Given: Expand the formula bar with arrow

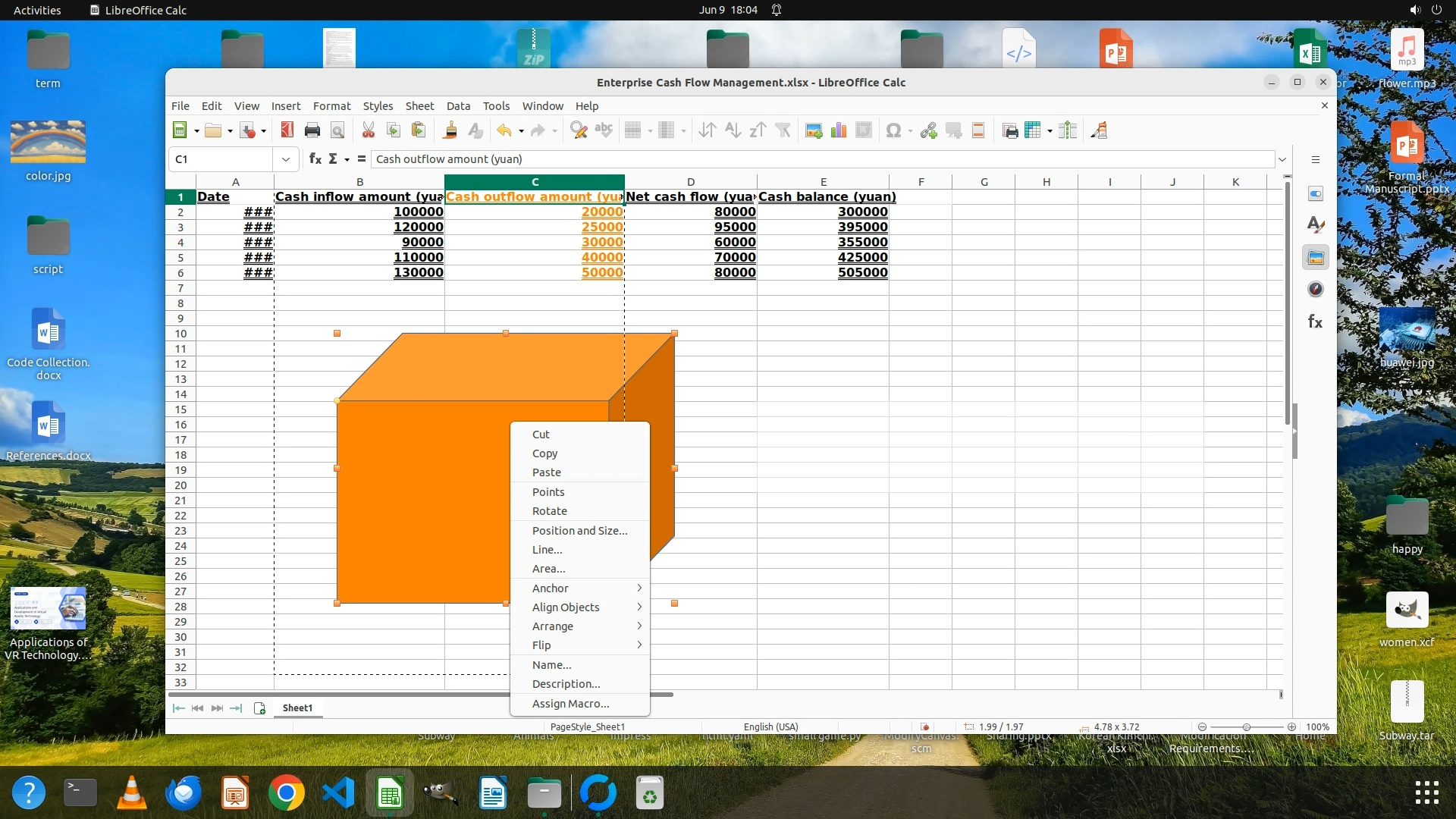Looking at the screenshot, I should pos(1282,159).
